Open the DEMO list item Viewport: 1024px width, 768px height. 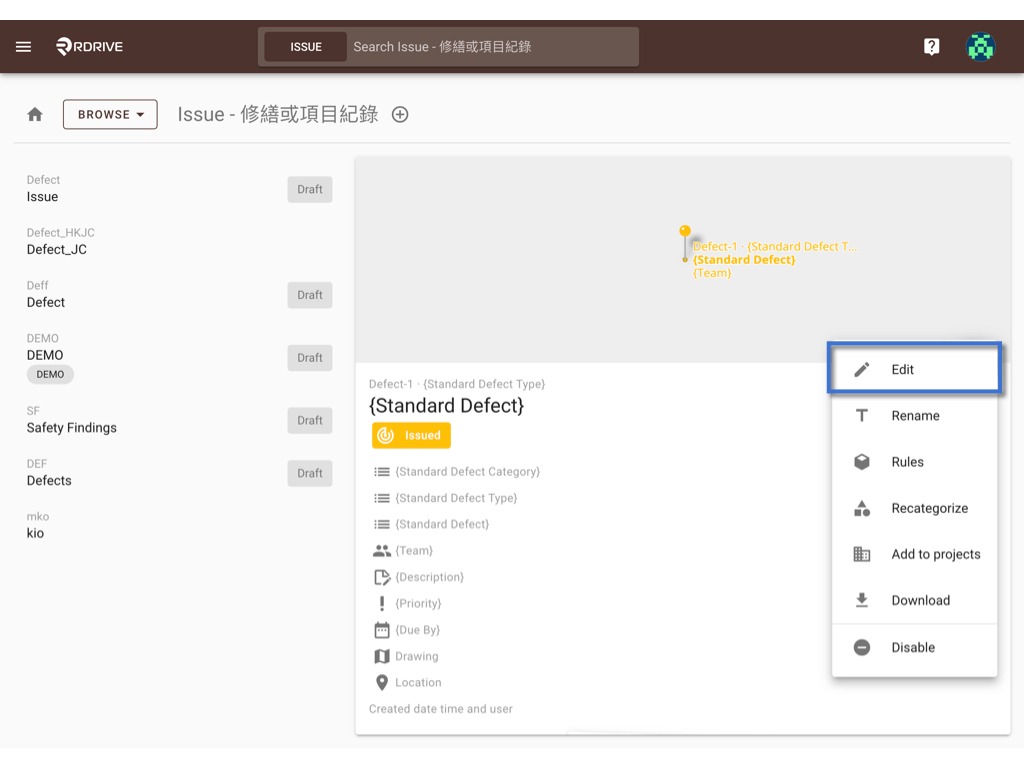179,357
